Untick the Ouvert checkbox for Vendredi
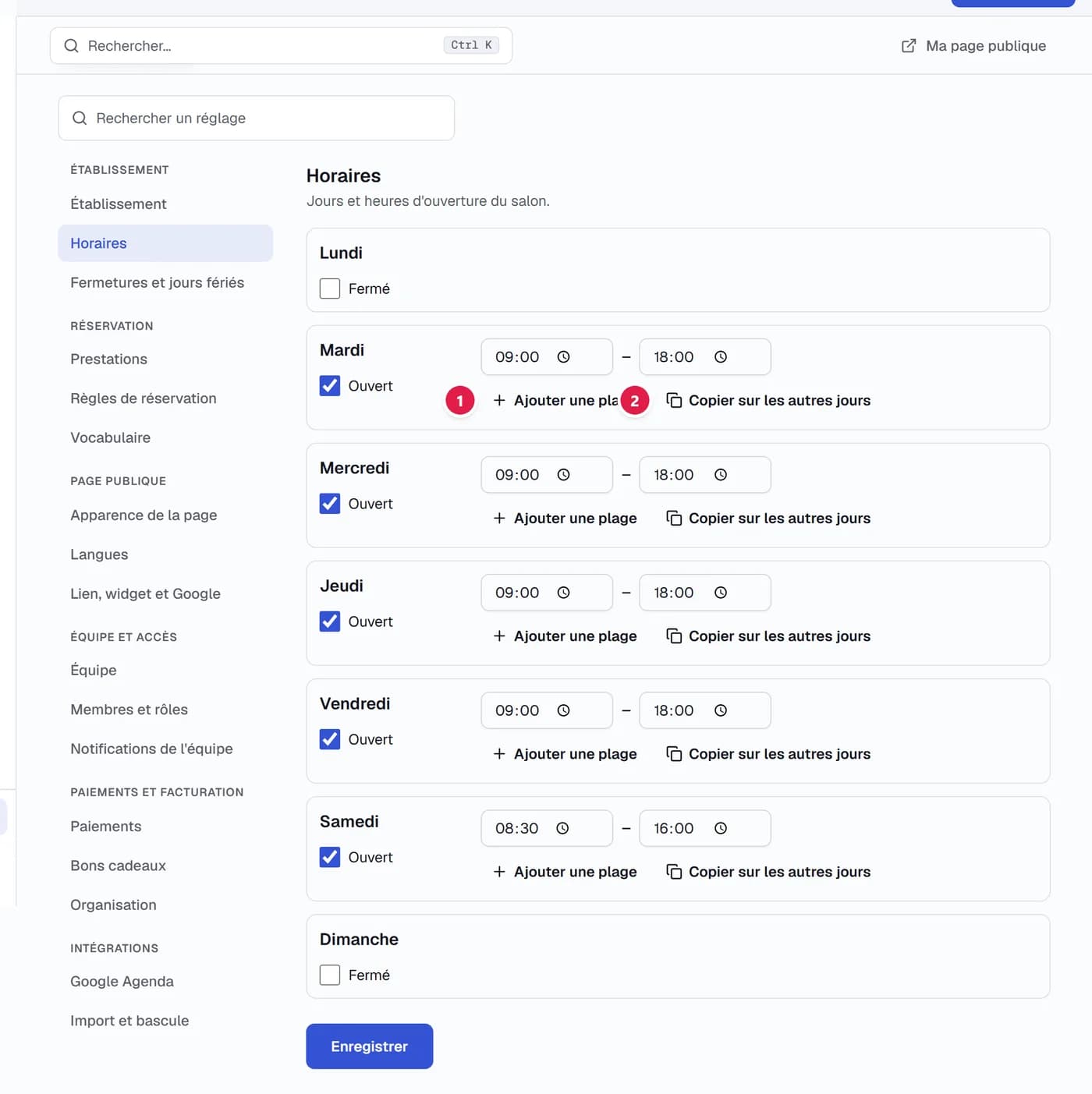1092x1094 pixels. pyautogui.click(x=330, y=739)
